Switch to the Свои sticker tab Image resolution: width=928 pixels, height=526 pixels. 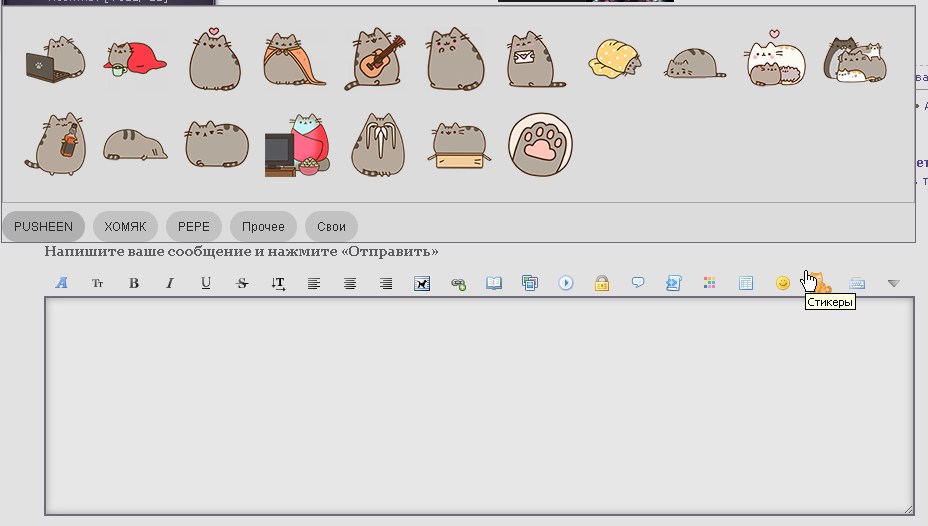[x=331, y=227]
